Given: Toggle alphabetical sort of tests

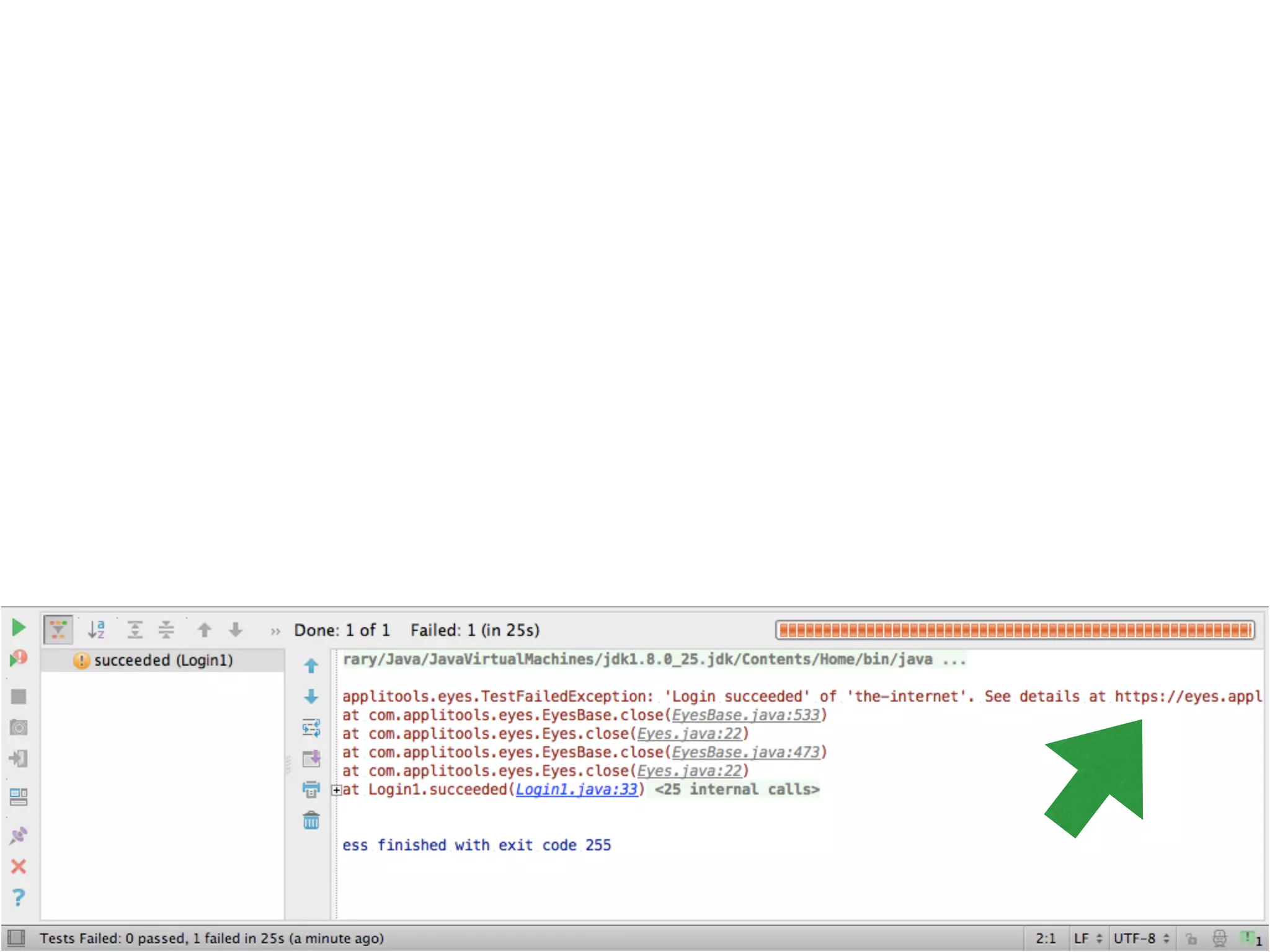Looking at the screenshot, I should pyautogui.click(x=96, y=630).
